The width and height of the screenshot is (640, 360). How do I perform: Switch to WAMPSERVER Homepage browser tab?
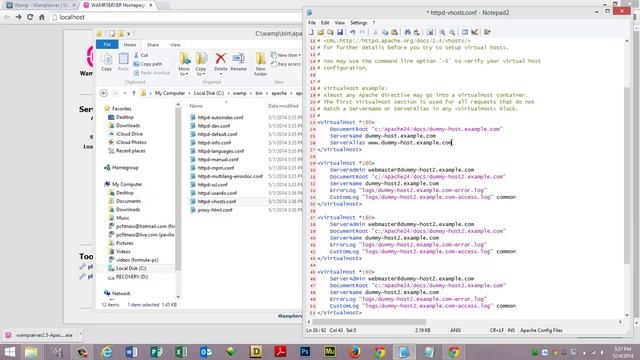tap(117, 5)
